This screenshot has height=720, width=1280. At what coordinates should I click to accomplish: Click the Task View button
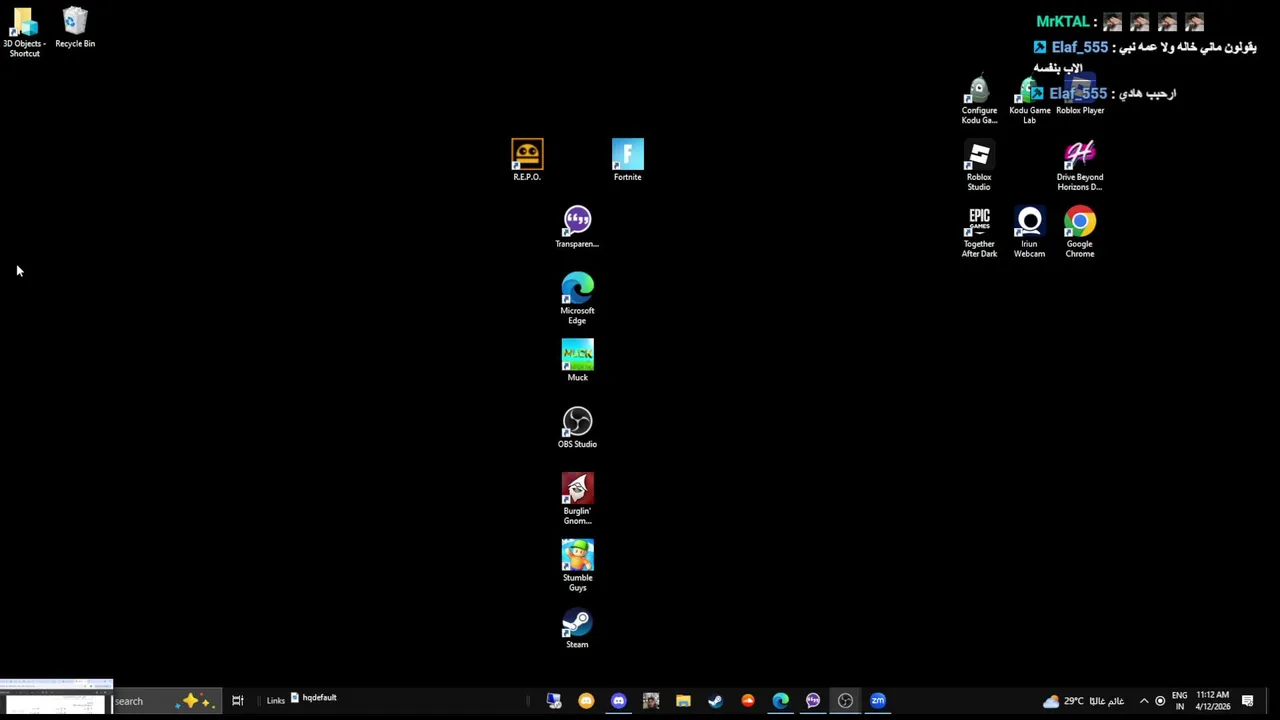point(238,701)
